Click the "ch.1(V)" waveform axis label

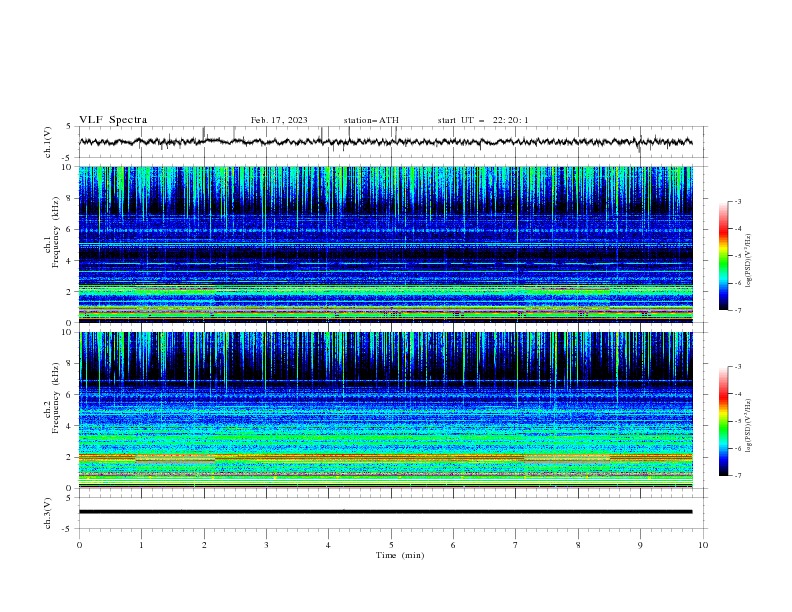48,142
